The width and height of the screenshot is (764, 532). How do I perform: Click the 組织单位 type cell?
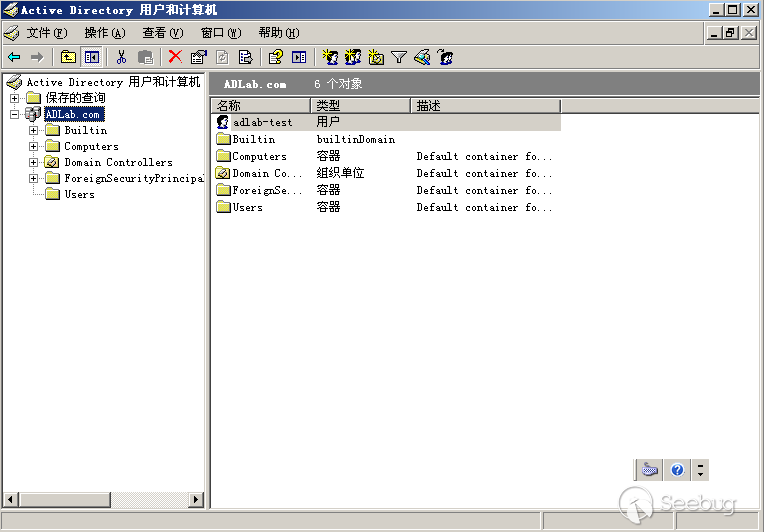pos(340,173)
